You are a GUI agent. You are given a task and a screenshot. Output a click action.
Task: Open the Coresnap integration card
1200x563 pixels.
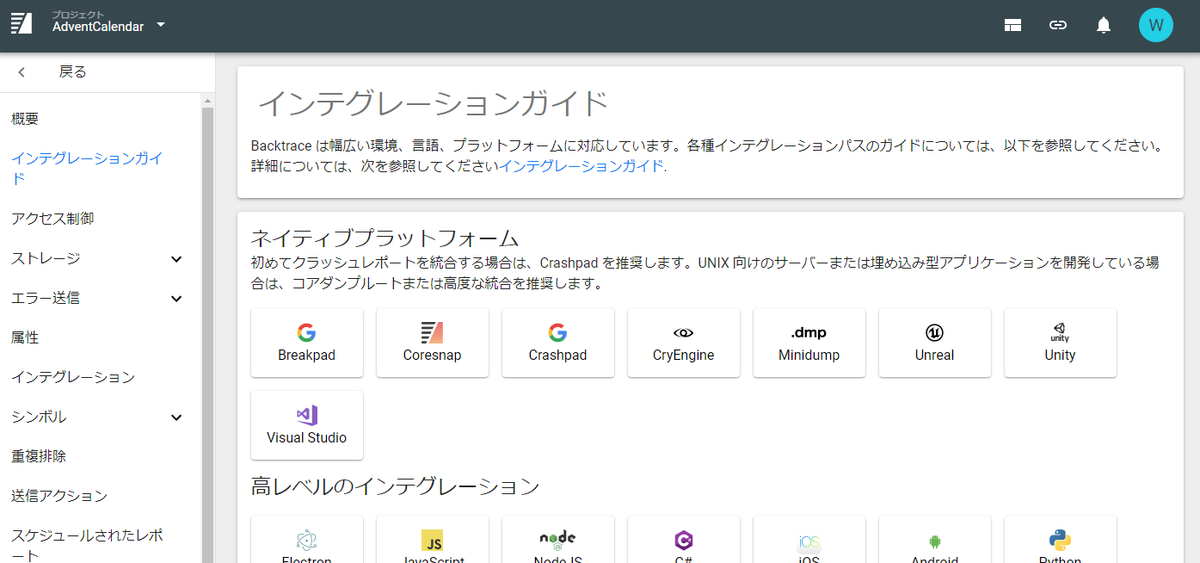pyautogui.click(x=432, y=343)
